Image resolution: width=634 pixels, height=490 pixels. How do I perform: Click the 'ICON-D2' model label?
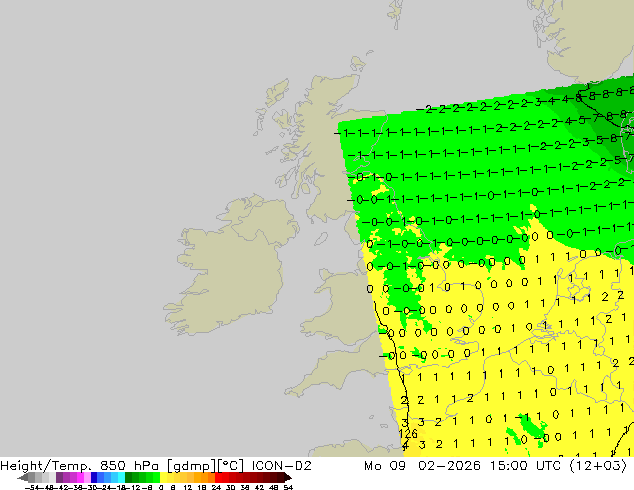[x=281, y=466]
